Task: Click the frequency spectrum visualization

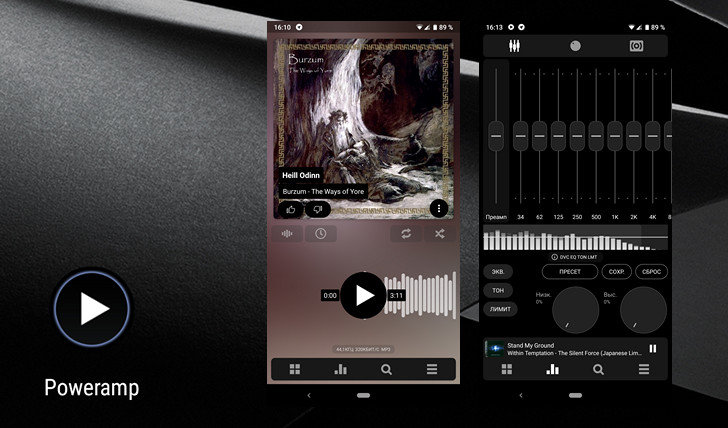Action: point(576,238)
